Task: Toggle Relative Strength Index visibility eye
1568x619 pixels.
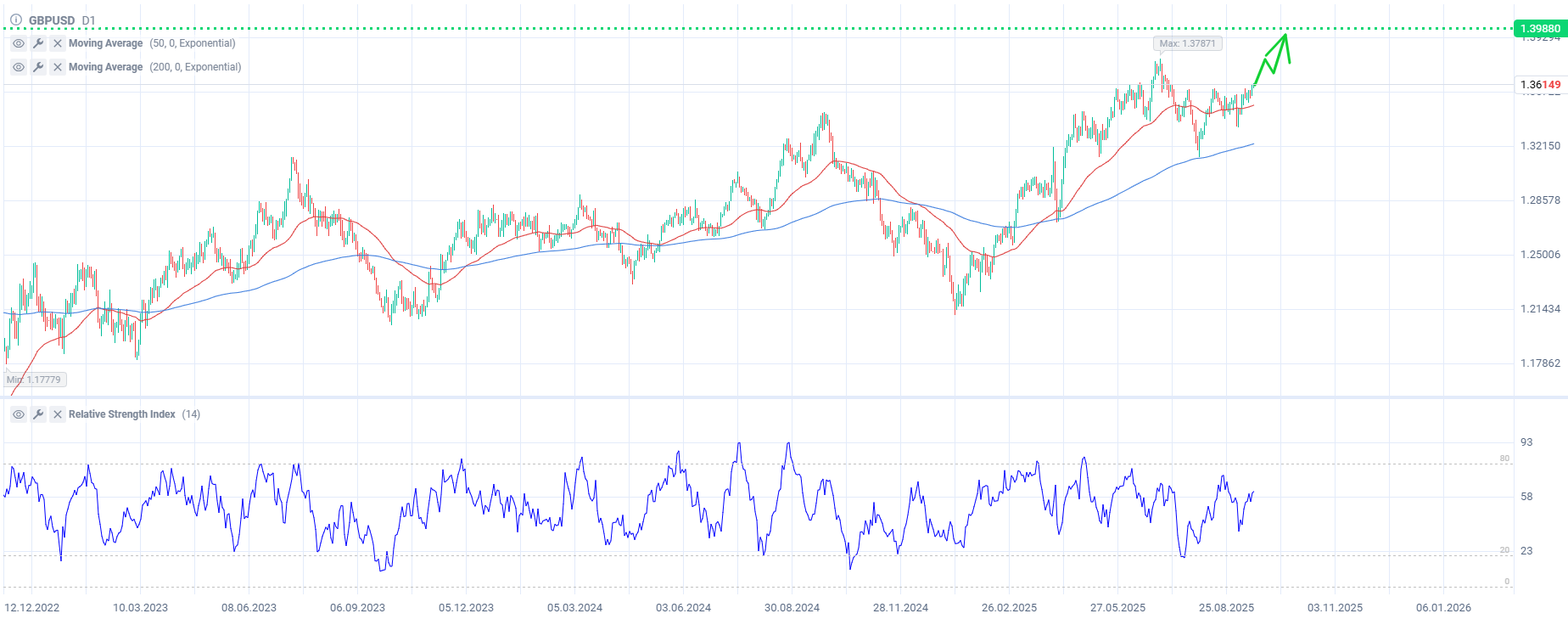Action: [x=19, y=414]
